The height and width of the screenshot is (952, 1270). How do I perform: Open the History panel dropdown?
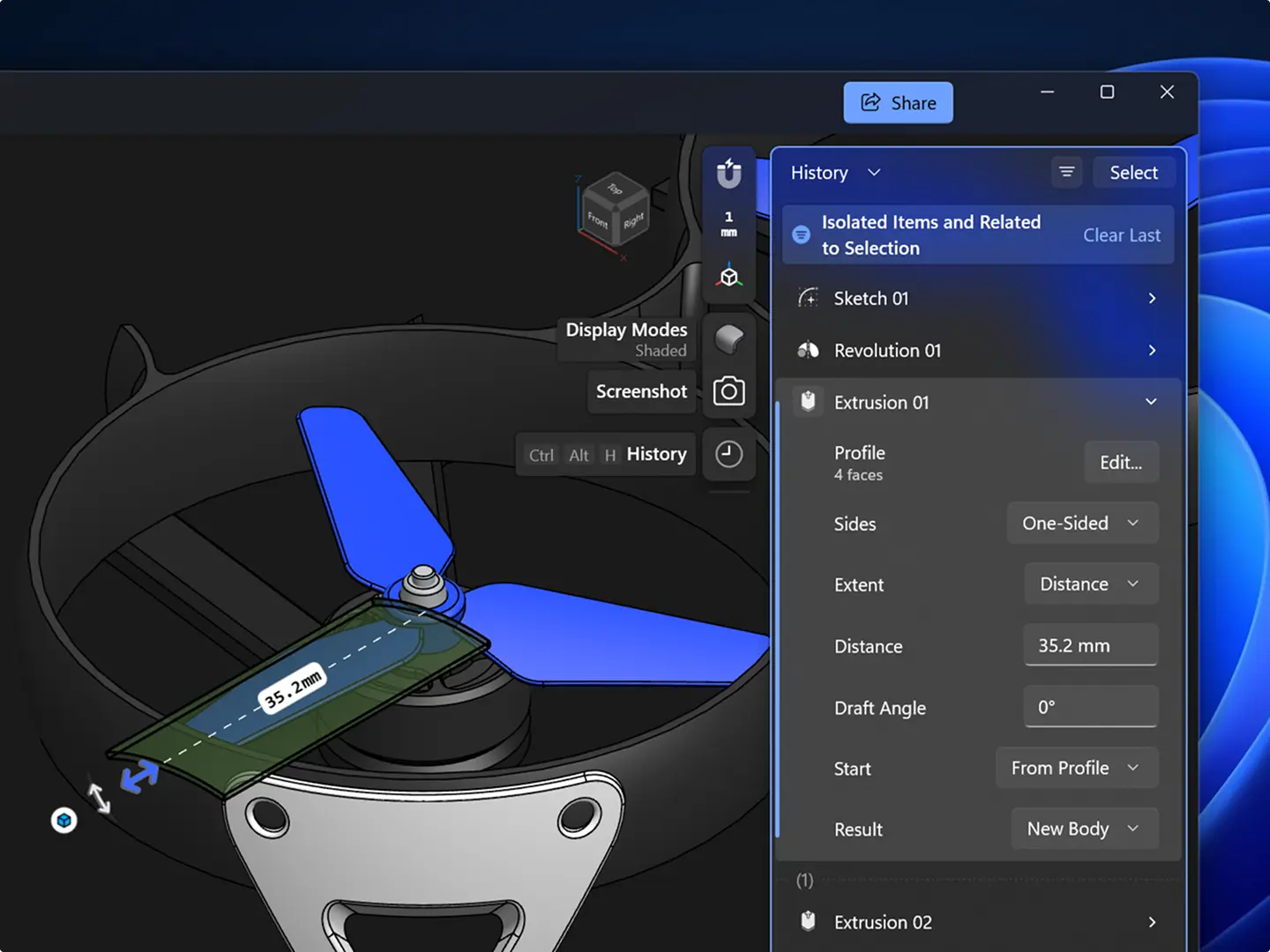[835, 173]
